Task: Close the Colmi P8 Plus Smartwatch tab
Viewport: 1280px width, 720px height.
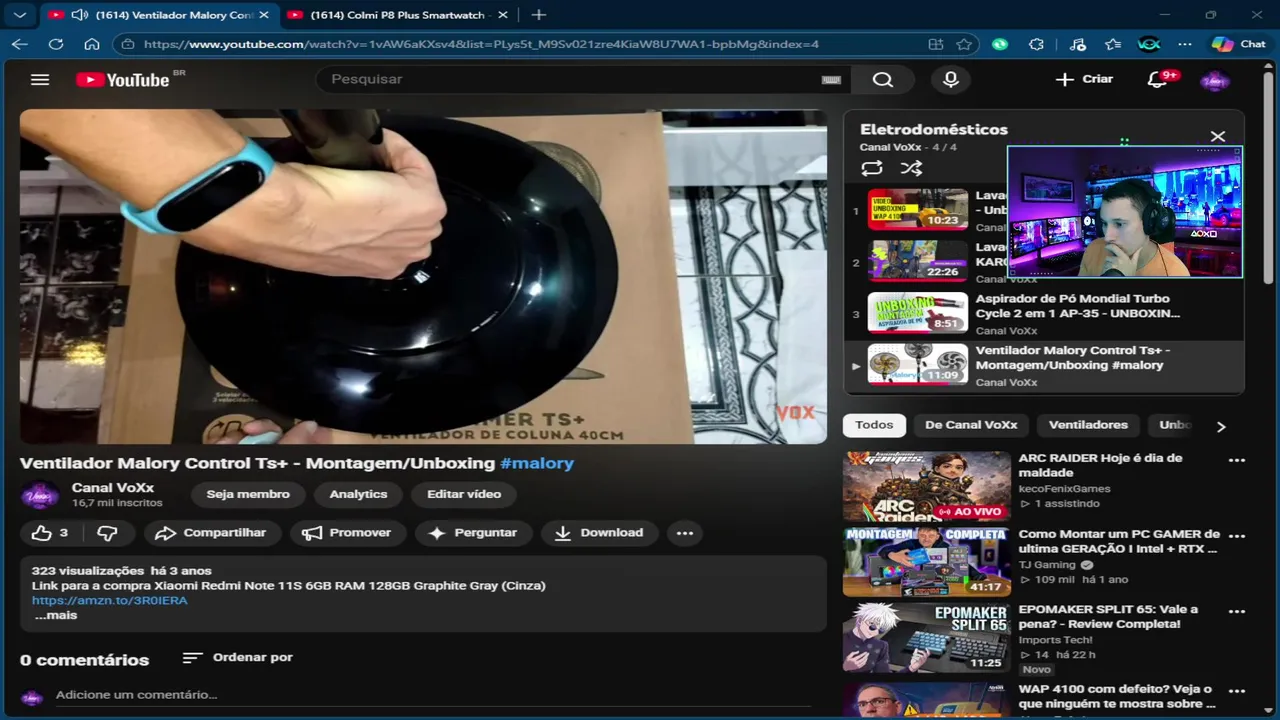Action: point(503,15)
